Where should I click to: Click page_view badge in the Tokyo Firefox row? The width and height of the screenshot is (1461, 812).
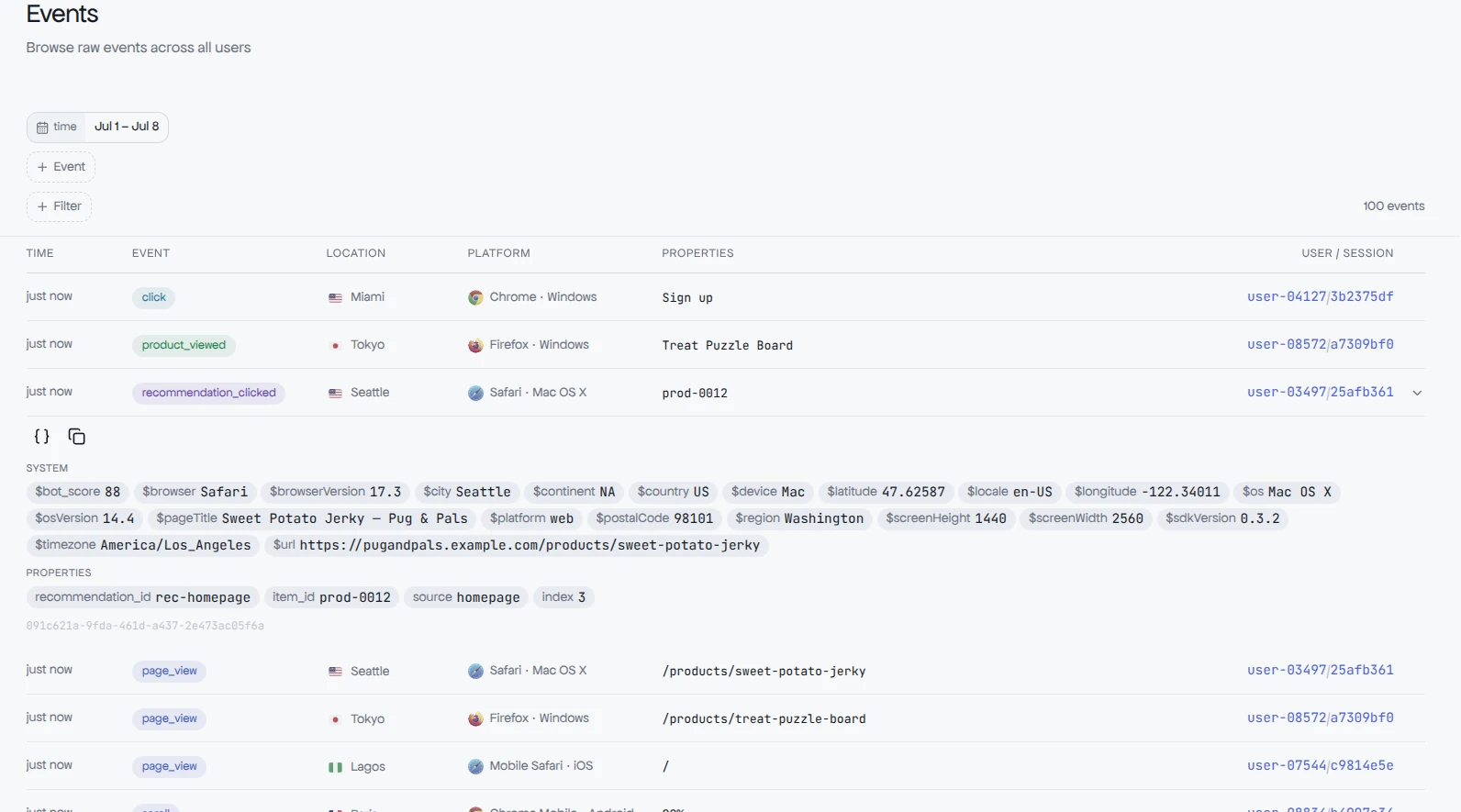coord(169,718)
